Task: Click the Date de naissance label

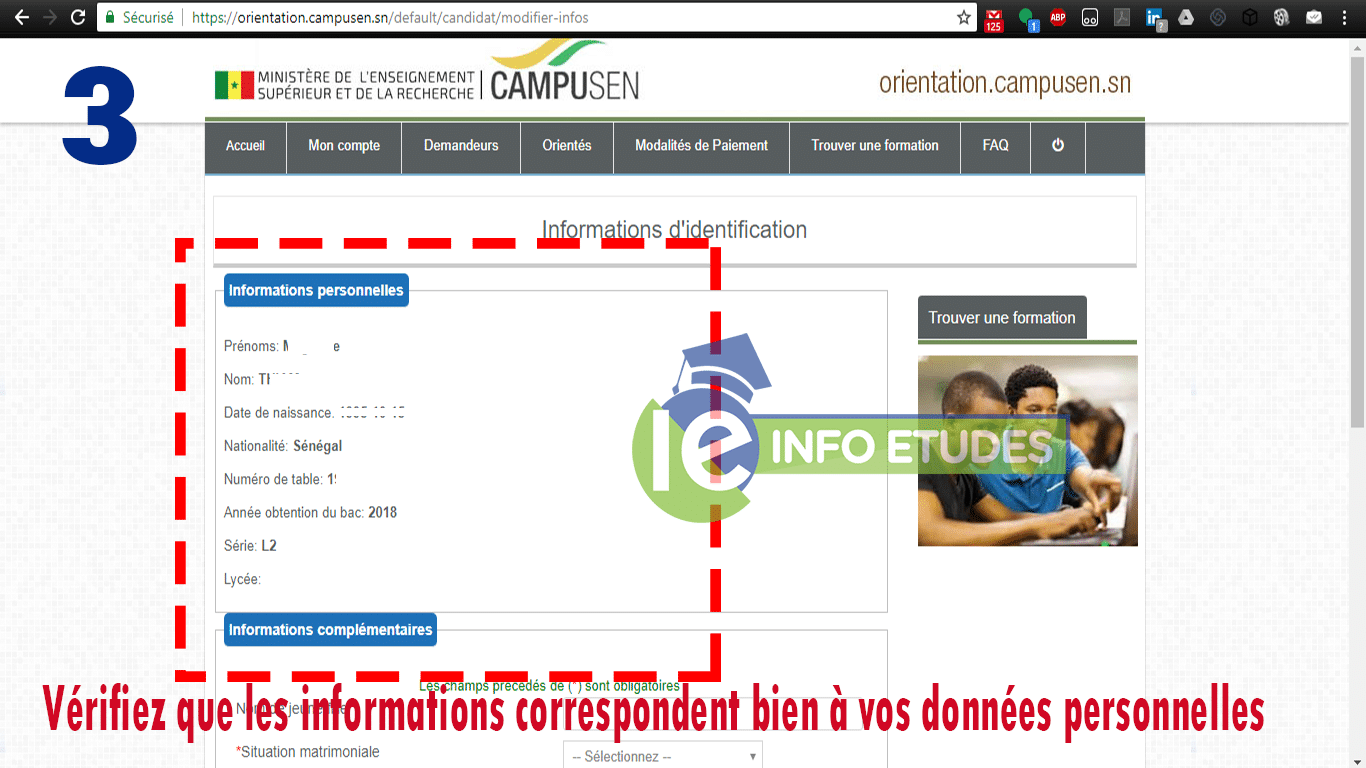Action: click(x=278, y=413)
